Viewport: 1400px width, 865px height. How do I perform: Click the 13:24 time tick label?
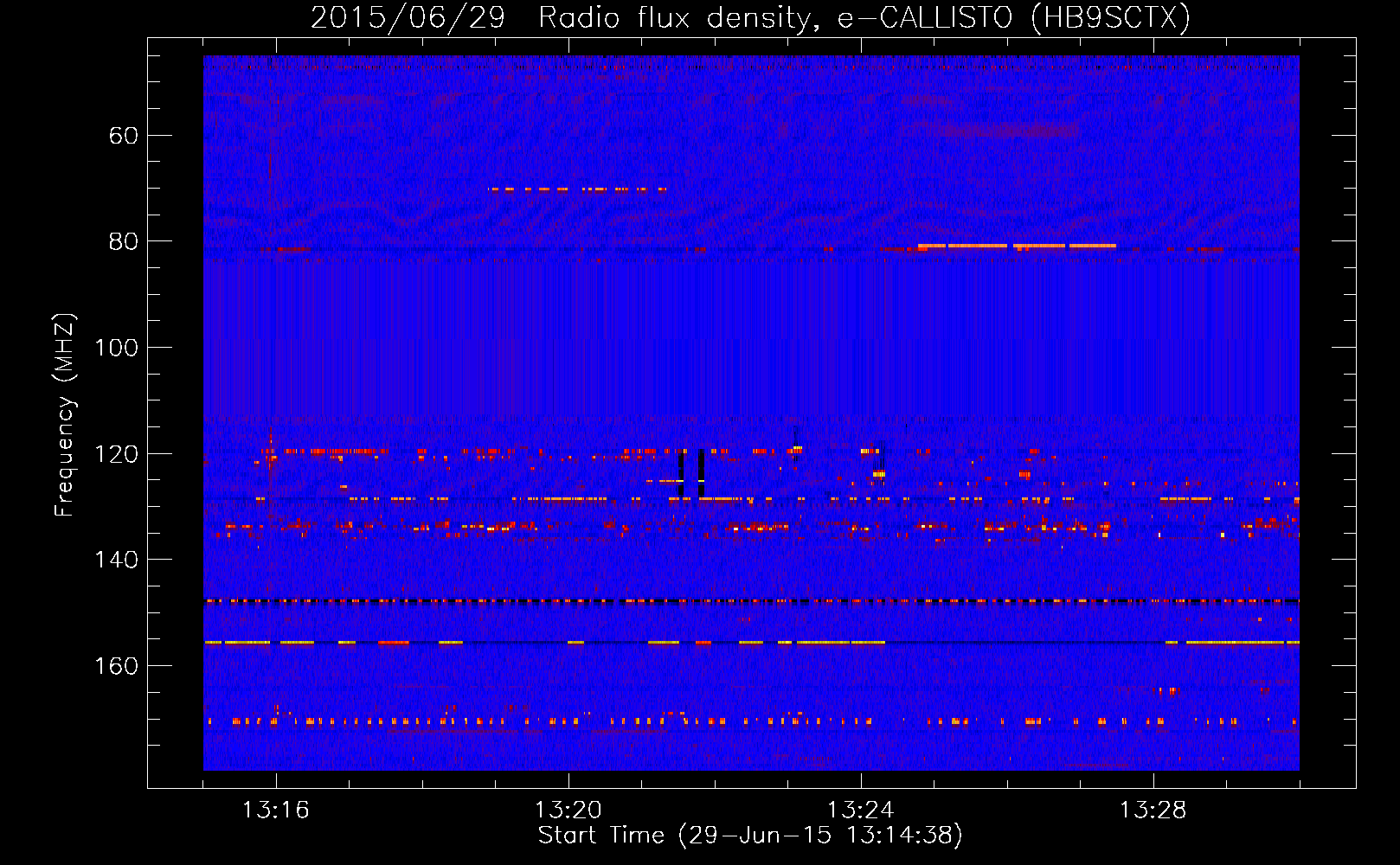tap(861, 811)
